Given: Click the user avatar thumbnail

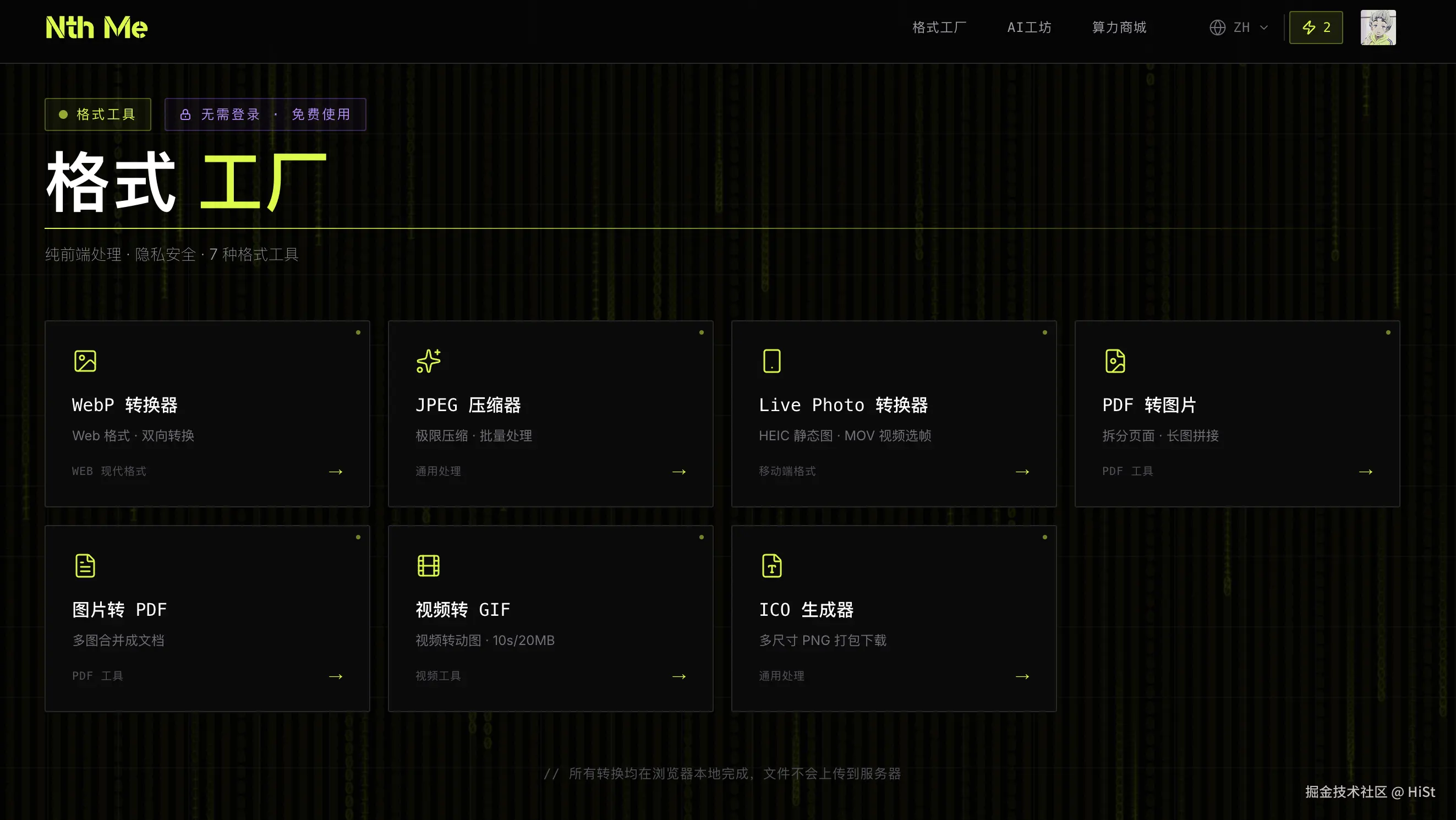Looking at the screenshot, I should point(1378,27).
